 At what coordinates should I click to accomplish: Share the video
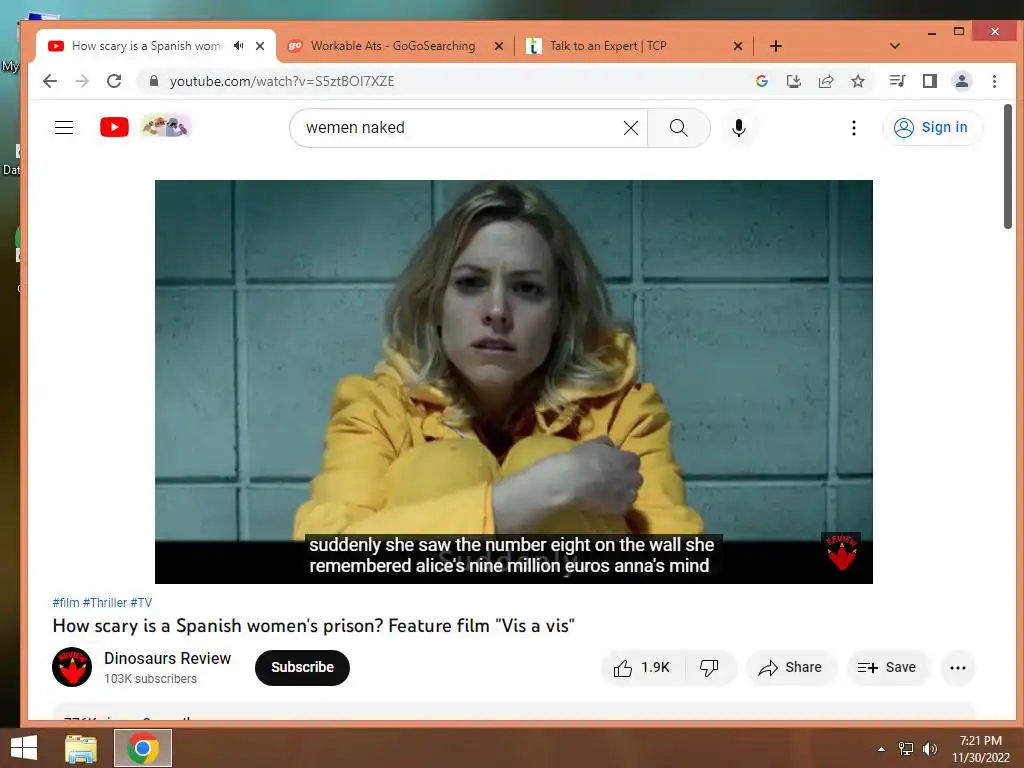pyautogui.click(x=791, y=667)
